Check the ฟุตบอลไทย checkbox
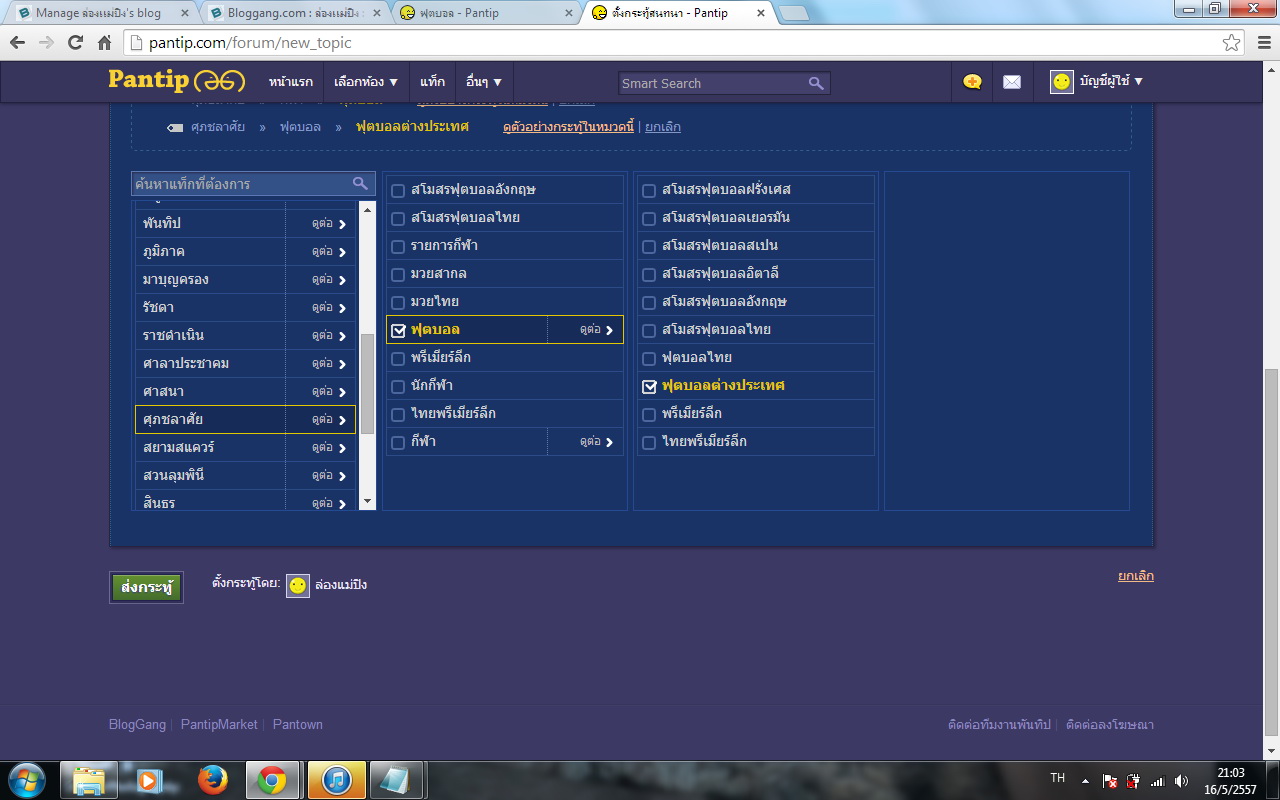The width and height of the screenshot is (1280, 800). [649, 358]
